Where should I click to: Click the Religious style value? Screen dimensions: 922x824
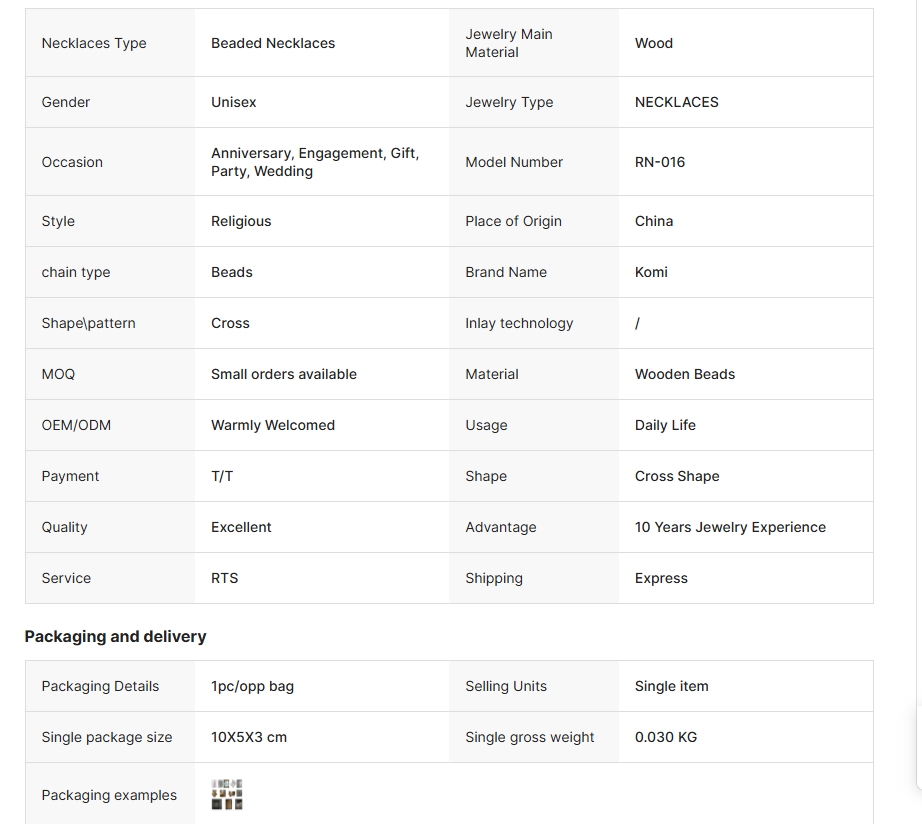(241, 221)
